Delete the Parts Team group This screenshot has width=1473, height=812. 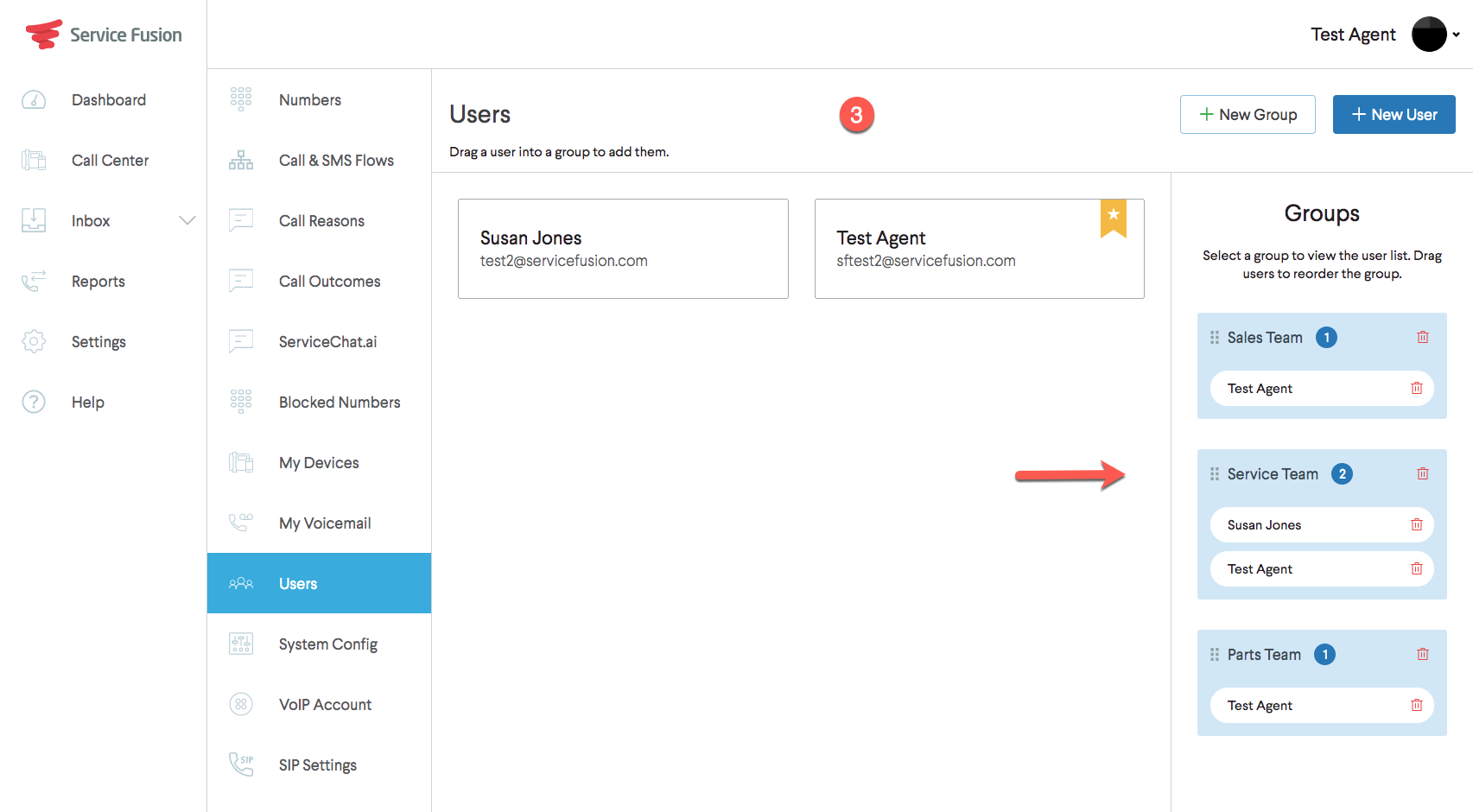(x=1423, y=654)
